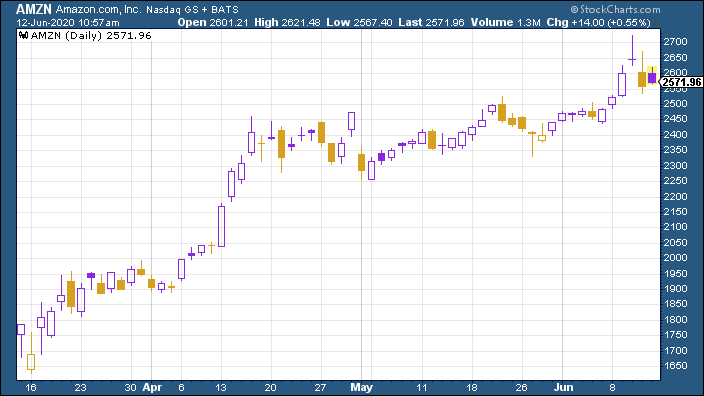Click the yellow highlighted latest candle
The width and height of the screenshot is (704, 396).
pyautogui.click(x=652, y=75)
